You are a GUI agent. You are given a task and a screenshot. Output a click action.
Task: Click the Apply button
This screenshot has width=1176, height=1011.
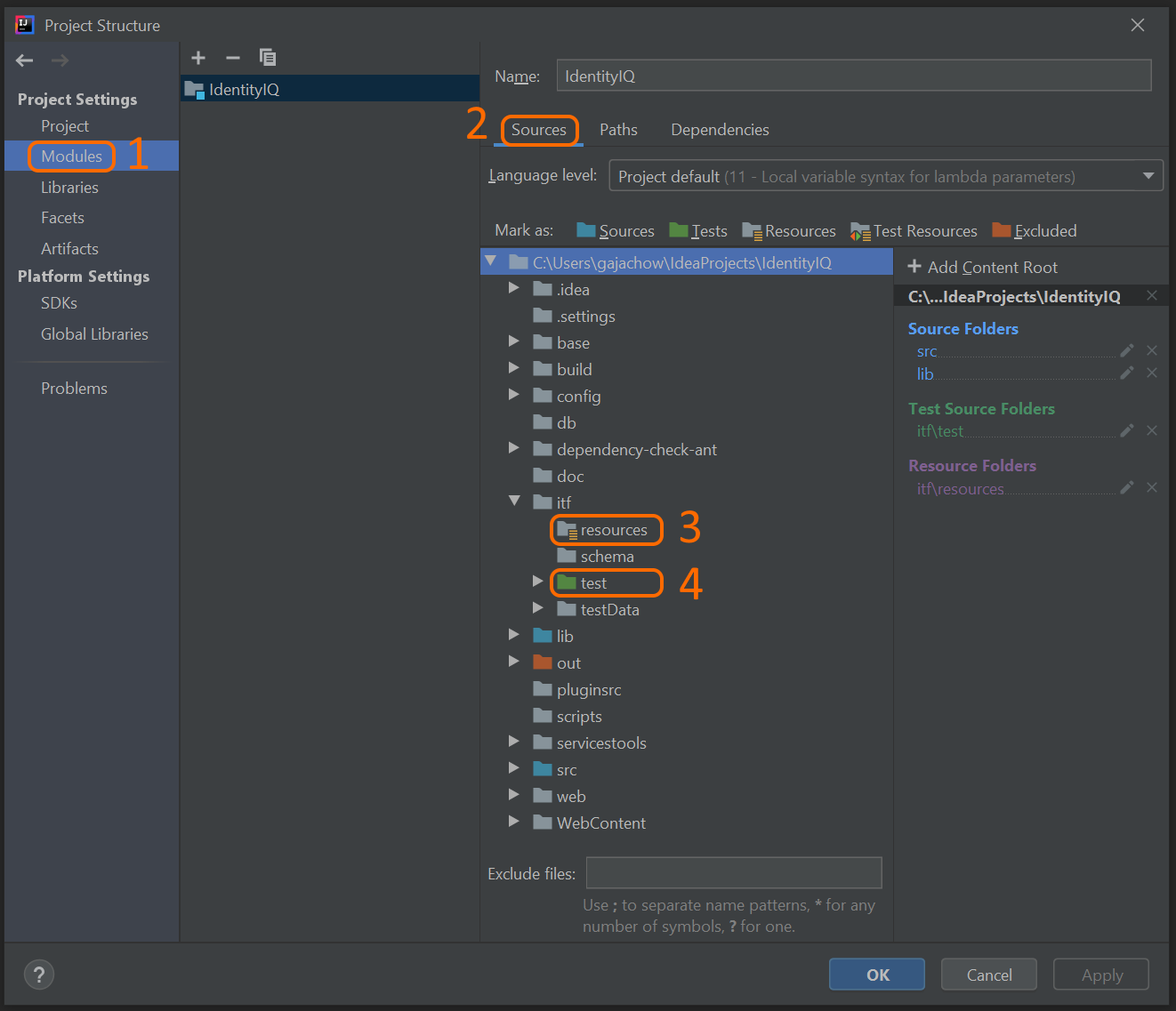(x=1101, y=975)
